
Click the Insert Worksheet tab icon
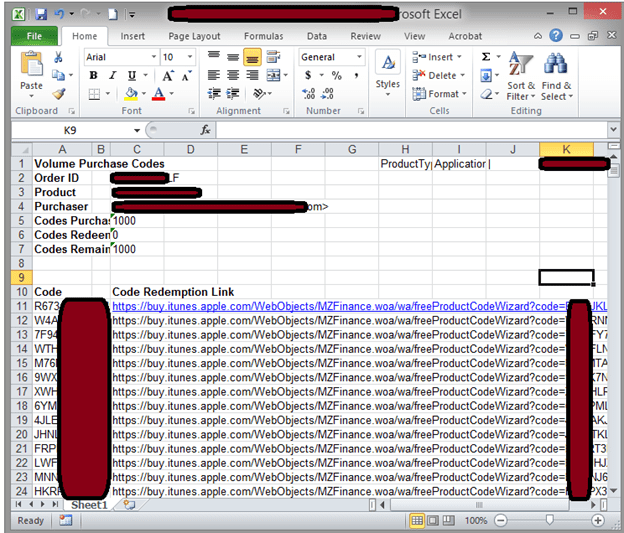click(129, 505)
